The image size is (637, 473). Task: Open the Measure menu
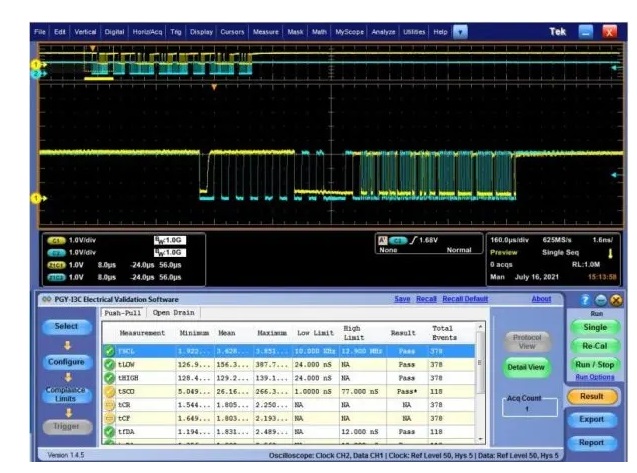(266, 32)
